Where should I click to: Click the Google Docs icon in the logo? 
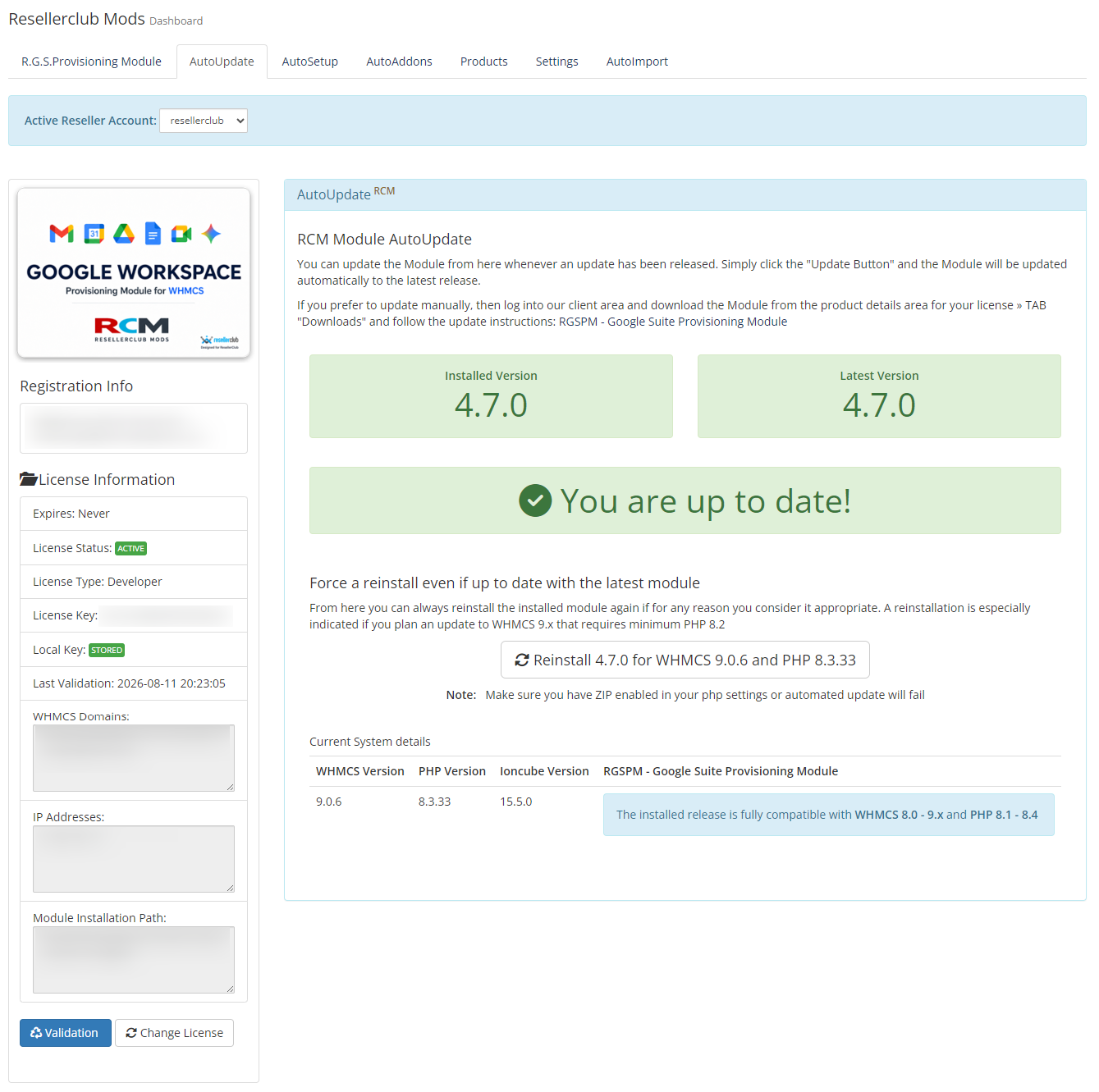(153, 234)
